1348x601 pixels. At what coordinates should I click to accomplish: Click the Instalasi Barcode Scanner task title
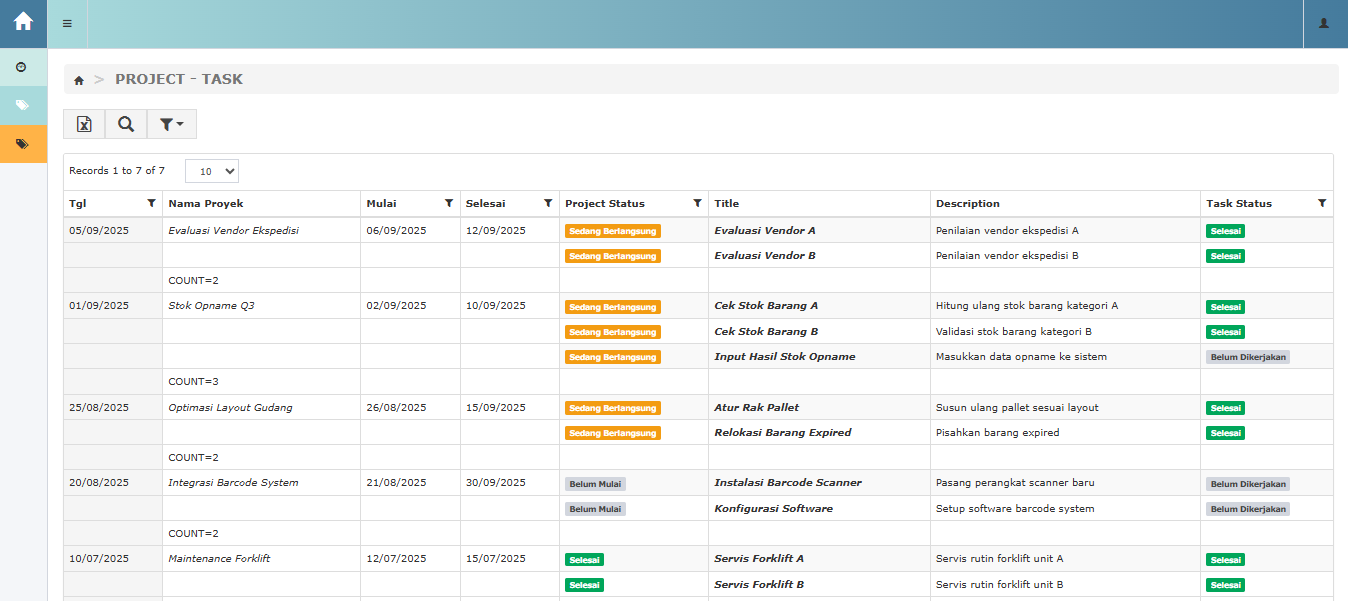787,483
